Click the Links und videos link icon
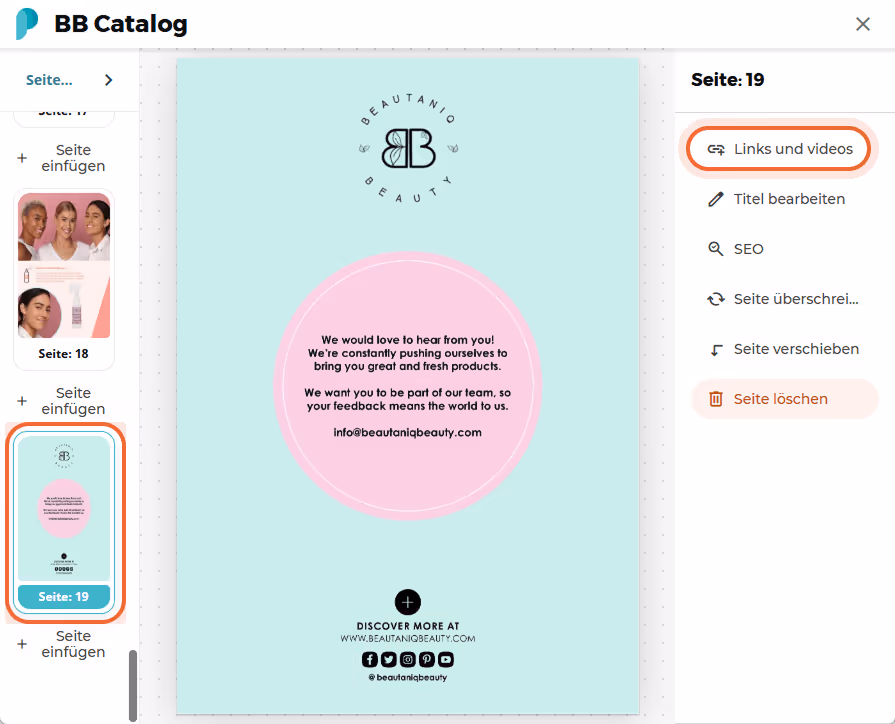Screen dimensions: 895x724 716,150
